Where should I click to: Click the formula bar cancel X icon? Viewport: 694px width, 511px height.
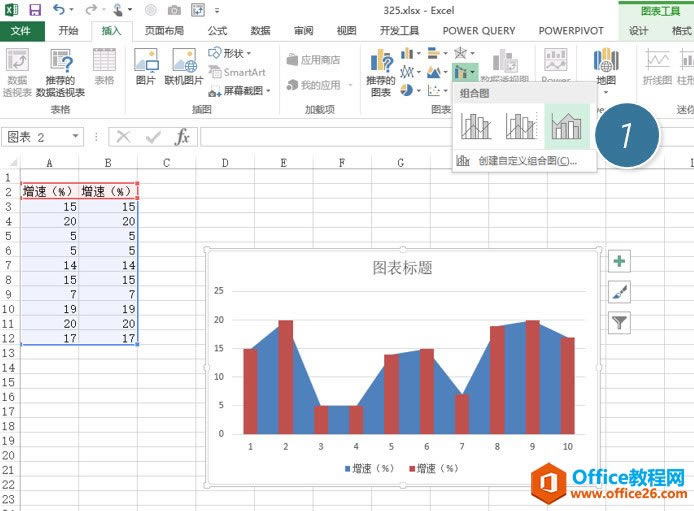[123, 137]
